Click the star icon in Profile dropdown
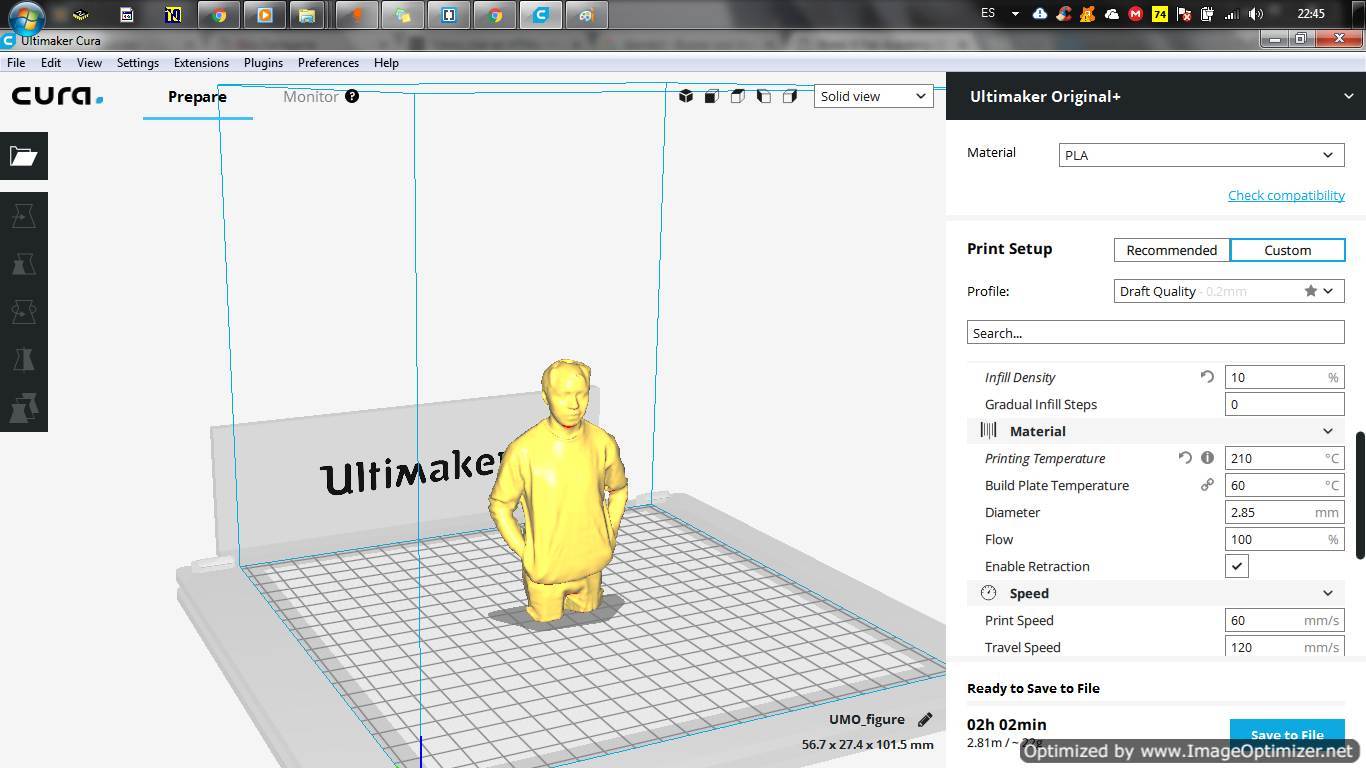 pos(1310,291)
